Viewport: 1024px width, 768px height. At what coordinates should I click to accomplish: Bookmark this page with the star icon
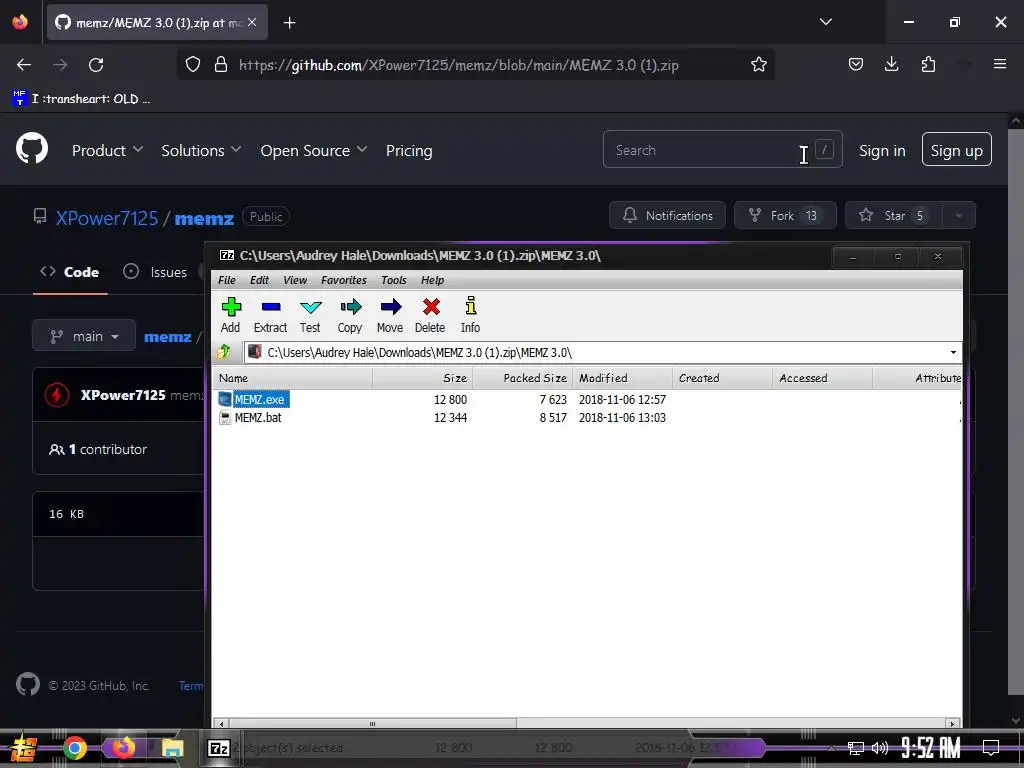[x=758, y=65]
